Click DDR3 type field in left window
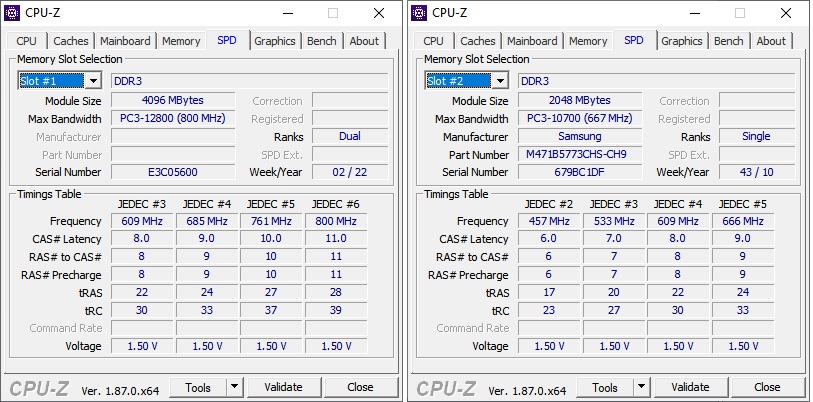 [x=249, y=81]
